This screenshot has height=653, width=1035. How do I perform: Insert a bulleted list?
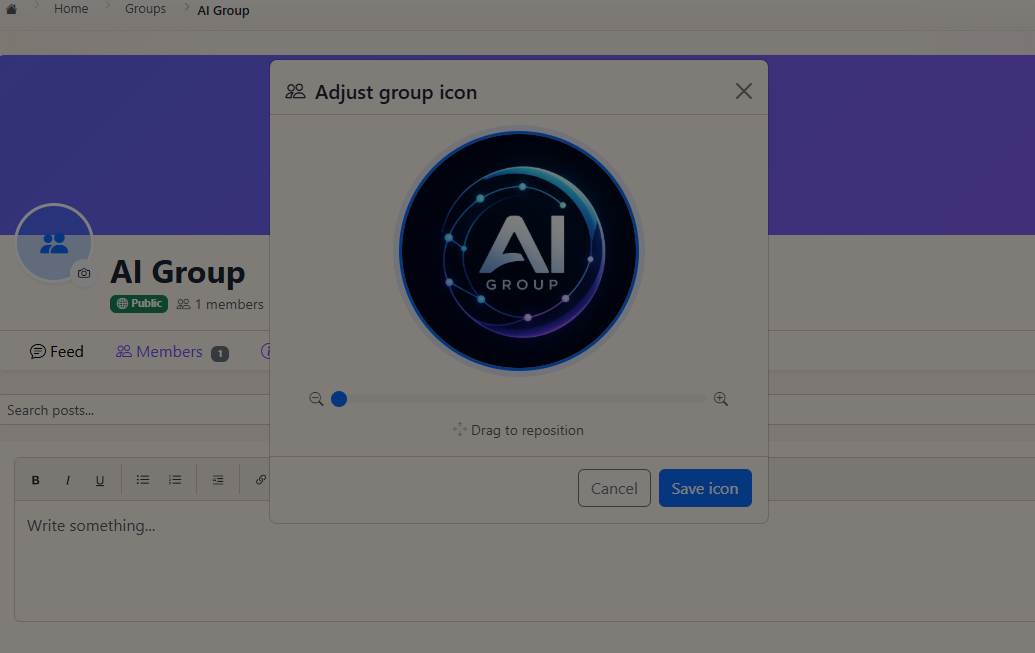pos(143,480)
